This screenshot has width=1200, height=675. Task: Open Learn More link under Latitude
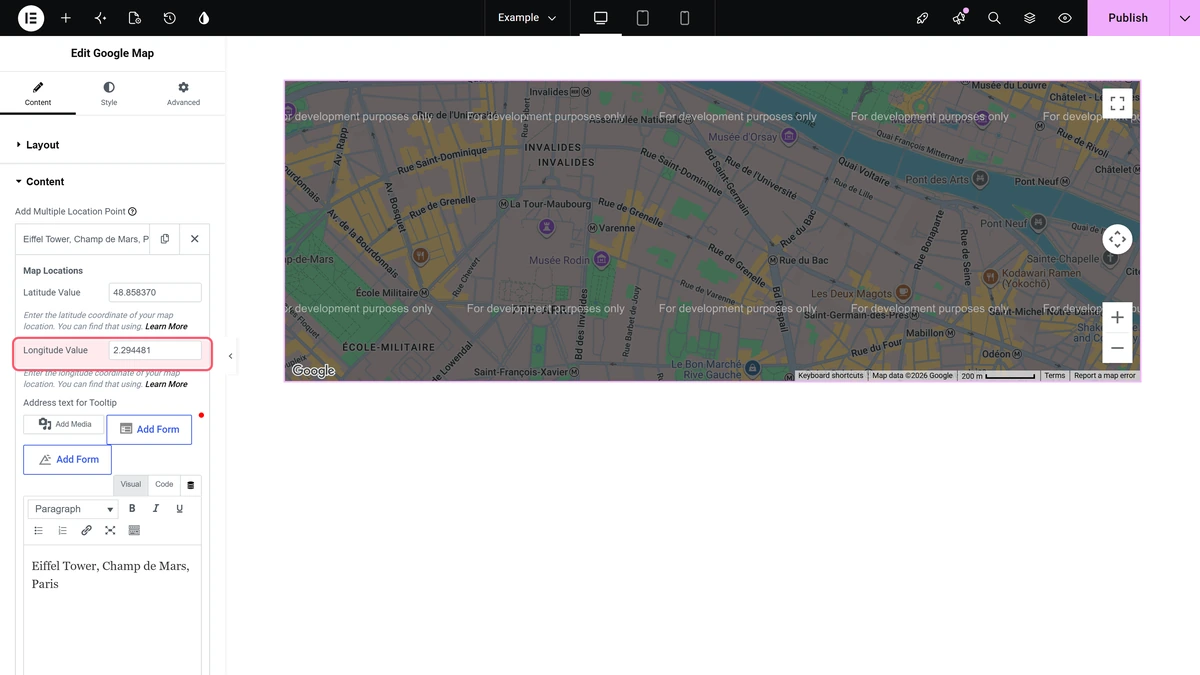click(x=166, y=327)
